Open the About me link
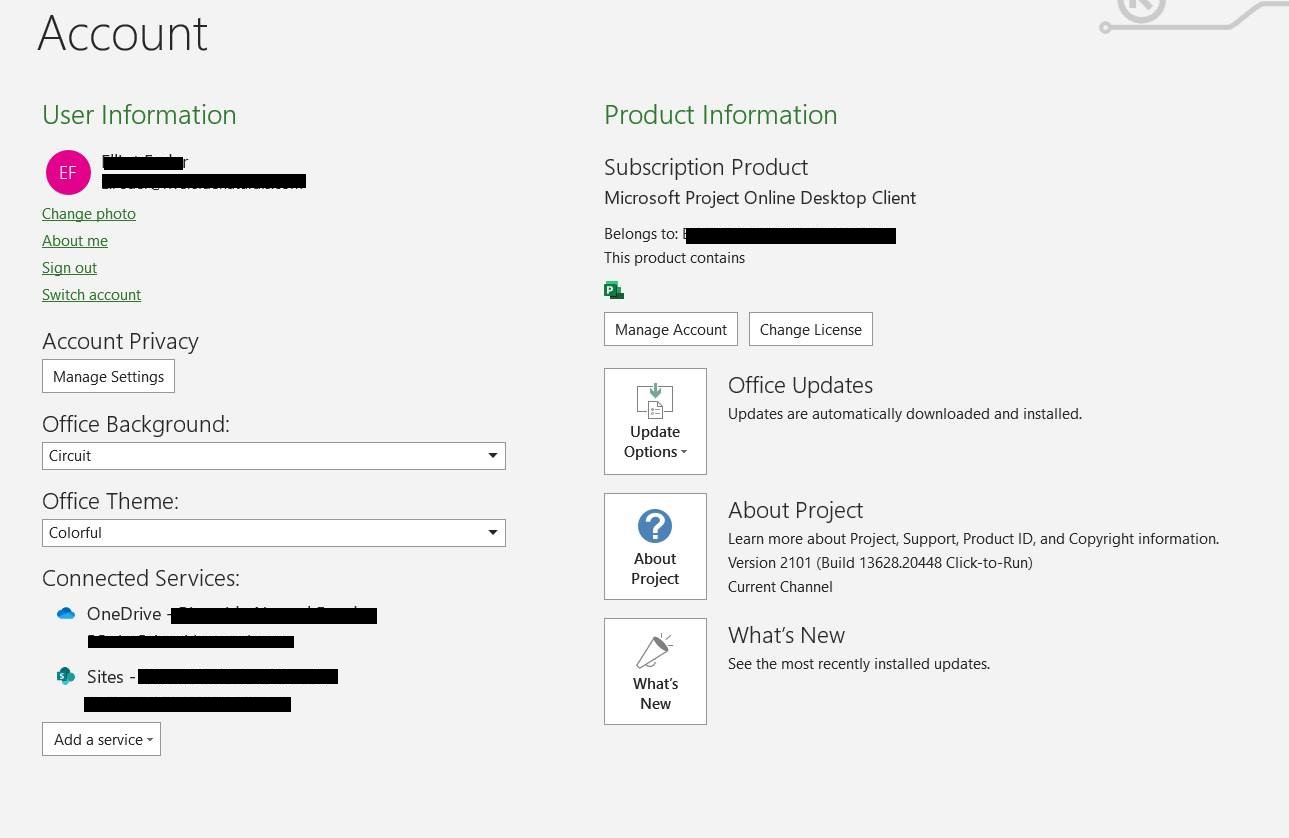The height and width of the screenshot is (838, 1289). tap(75, 240)
